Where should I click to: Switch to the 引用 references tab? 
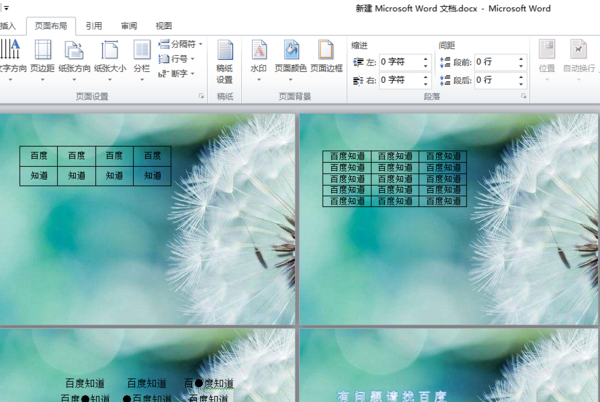pos(94,26)
